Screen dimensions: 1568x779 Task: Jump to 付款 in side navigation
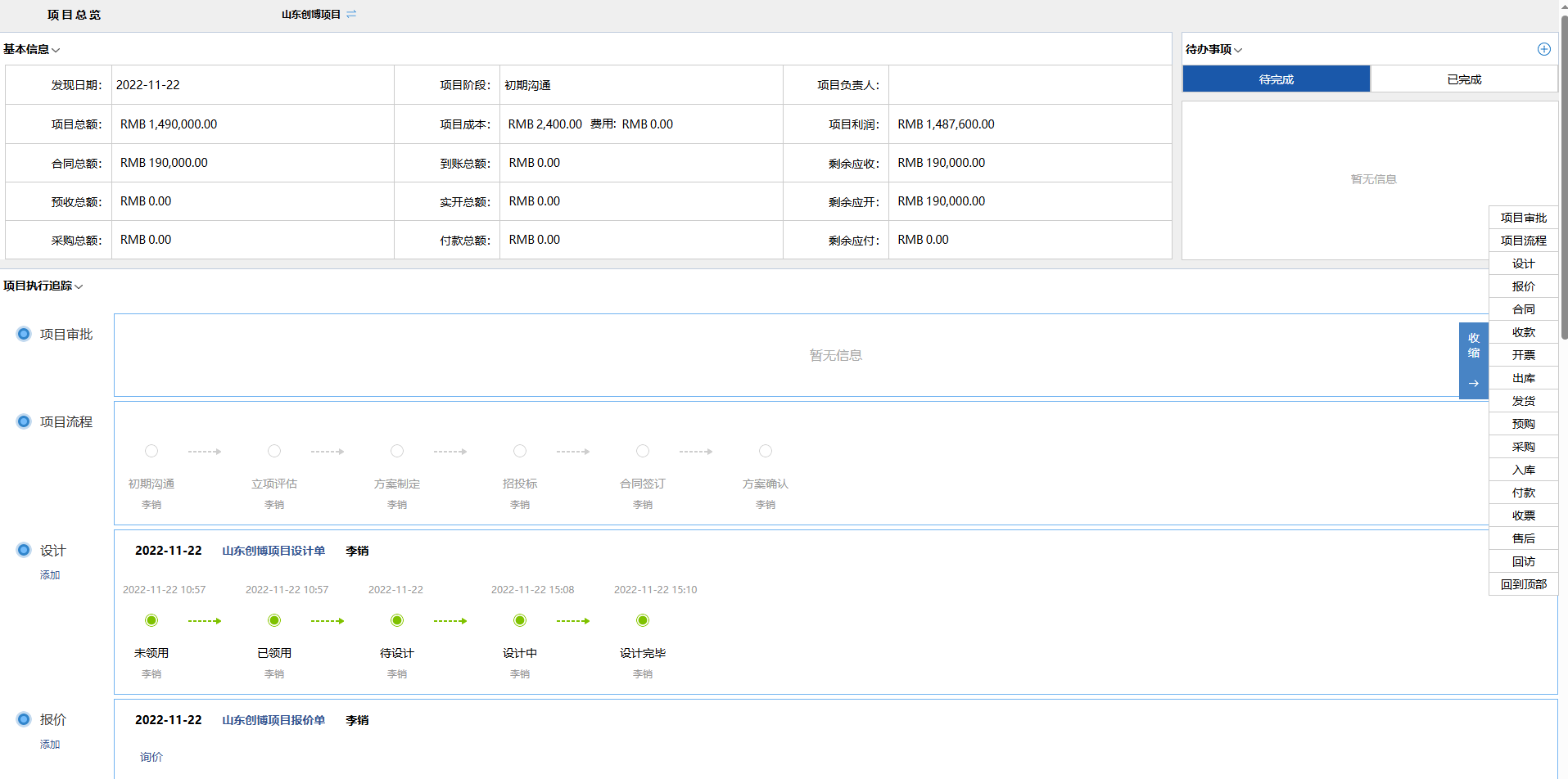click(1523, 493)
